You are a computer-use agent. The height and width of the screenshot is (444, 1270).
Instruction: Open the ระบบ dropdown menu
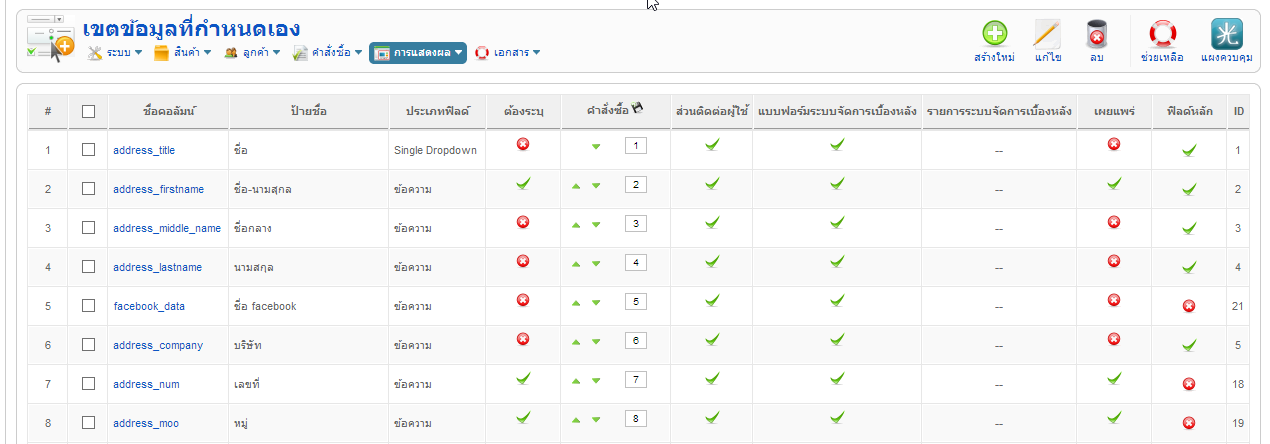(115, 52)
